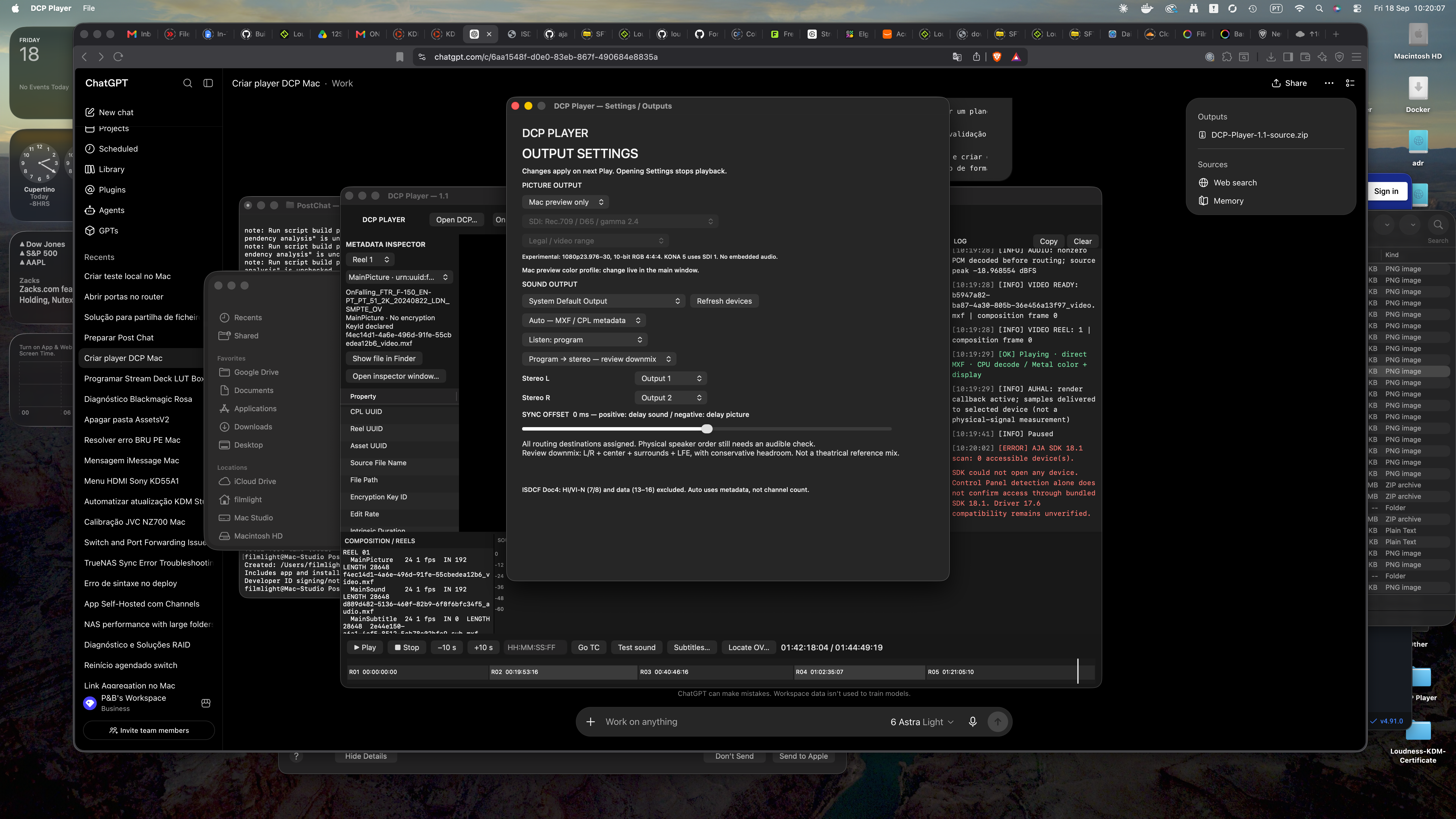The image size is (1456, 819).
Task: Click the Test sound button
Action: tap(636, 647)
